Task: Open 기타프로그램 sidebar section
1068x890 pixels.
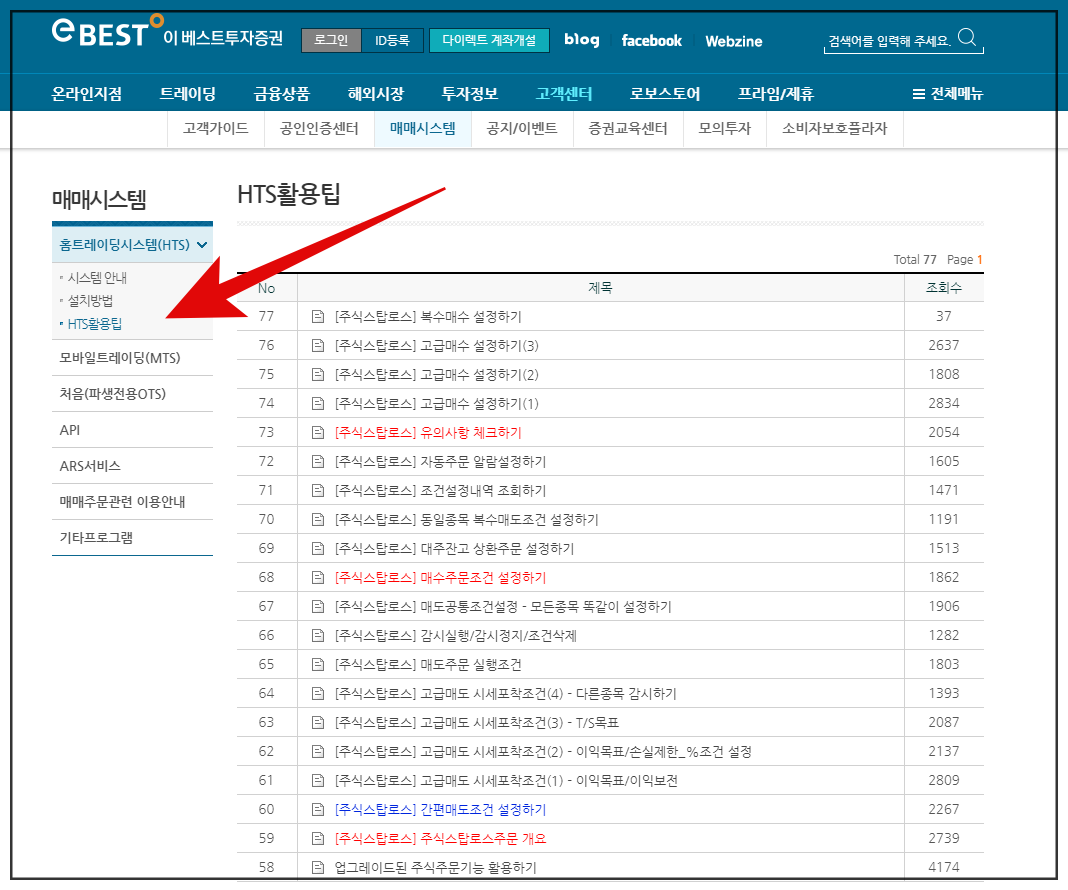Action: click(x=132, y=538)
